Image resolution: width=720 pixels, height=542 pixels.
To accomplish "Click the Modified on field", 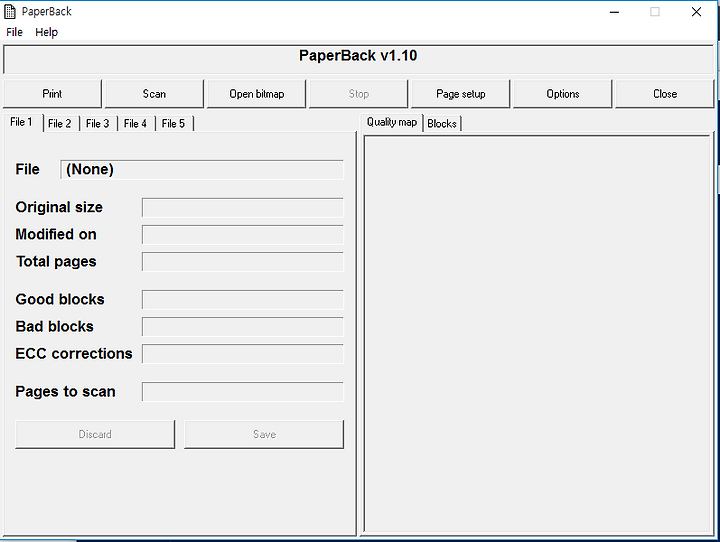I will pyautogui.click(x=242, y=235).
